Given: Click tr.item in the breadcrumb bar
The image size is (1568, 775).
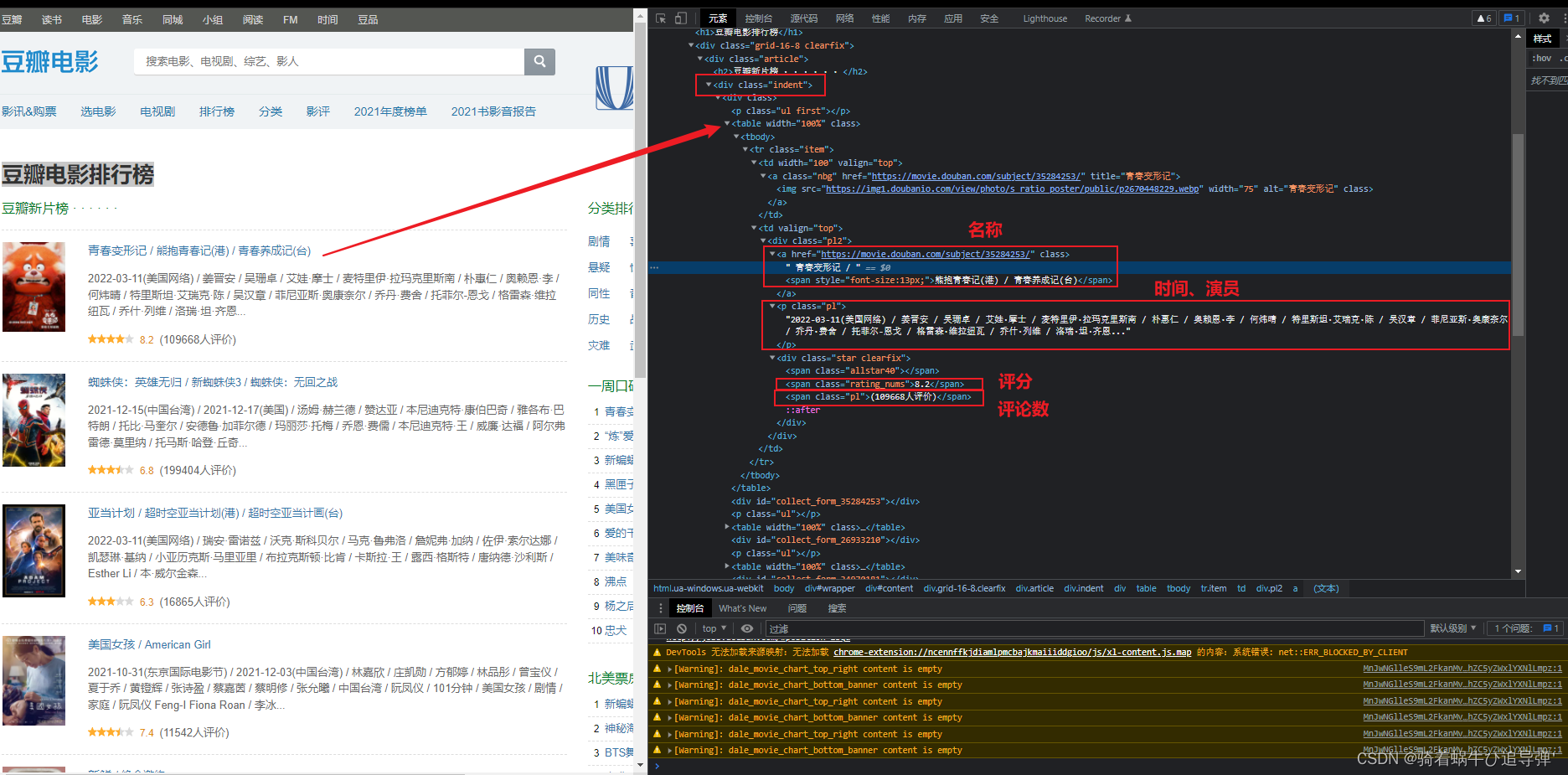Looking at the screenshot, I should [1213, 588].
